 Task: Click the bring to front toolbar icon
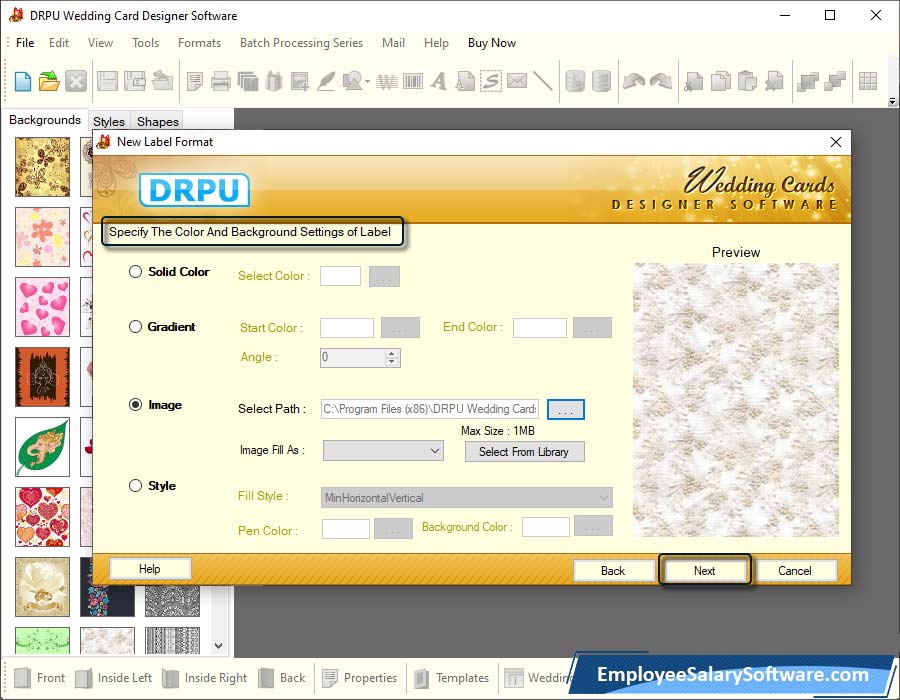[808, 81]
